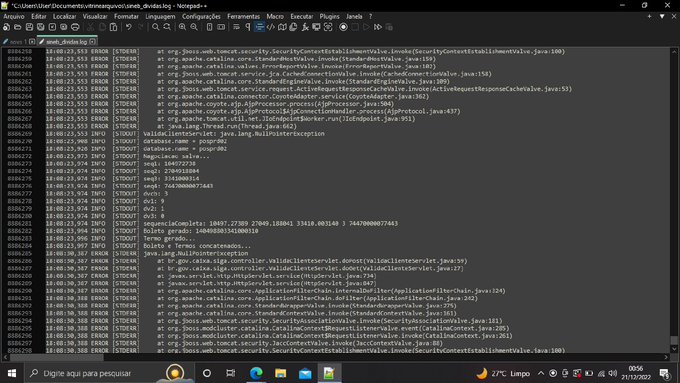Click the macro Playback icon
This screenshot has width=680, height=383.
click(366, 27)
